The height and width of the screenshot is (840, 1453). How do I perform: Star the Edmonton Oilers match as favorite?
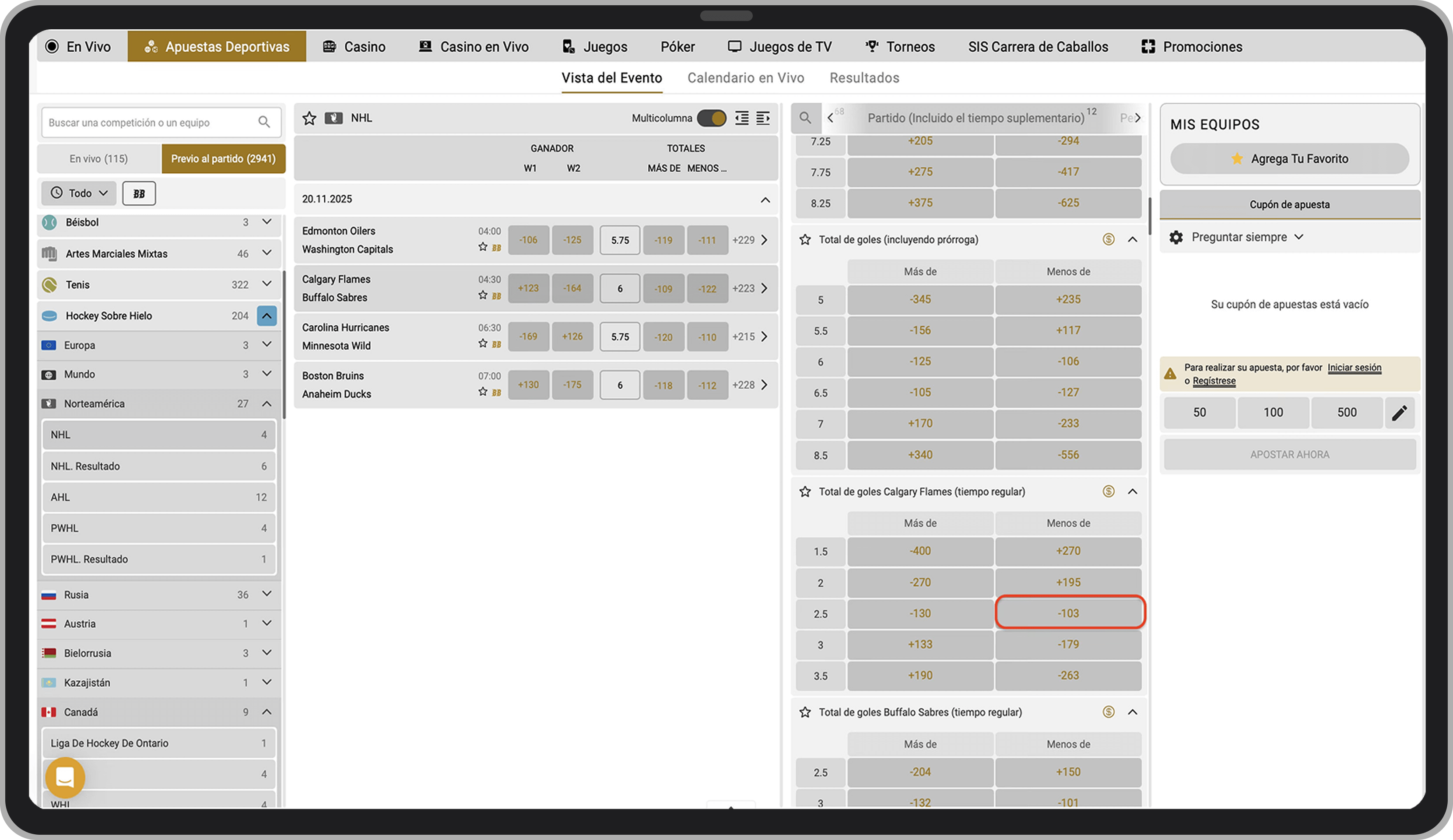[x=483, y=247]
